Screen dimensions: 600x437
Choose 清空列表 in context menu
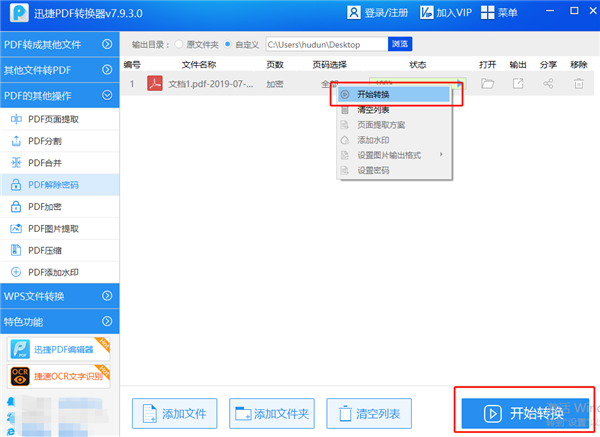pos(394,110)
